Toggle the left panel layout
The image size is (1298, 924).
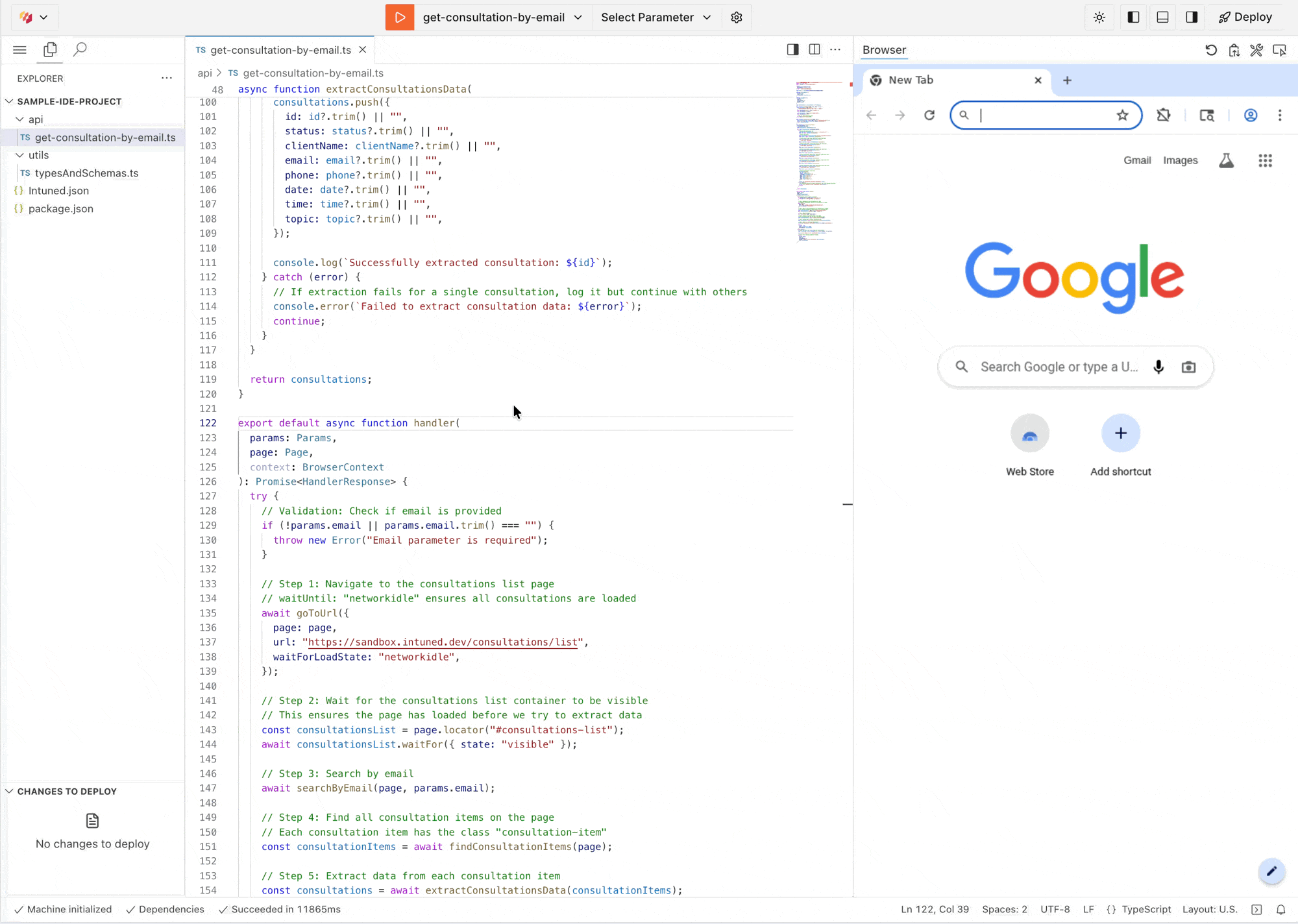pos(1133,18)
